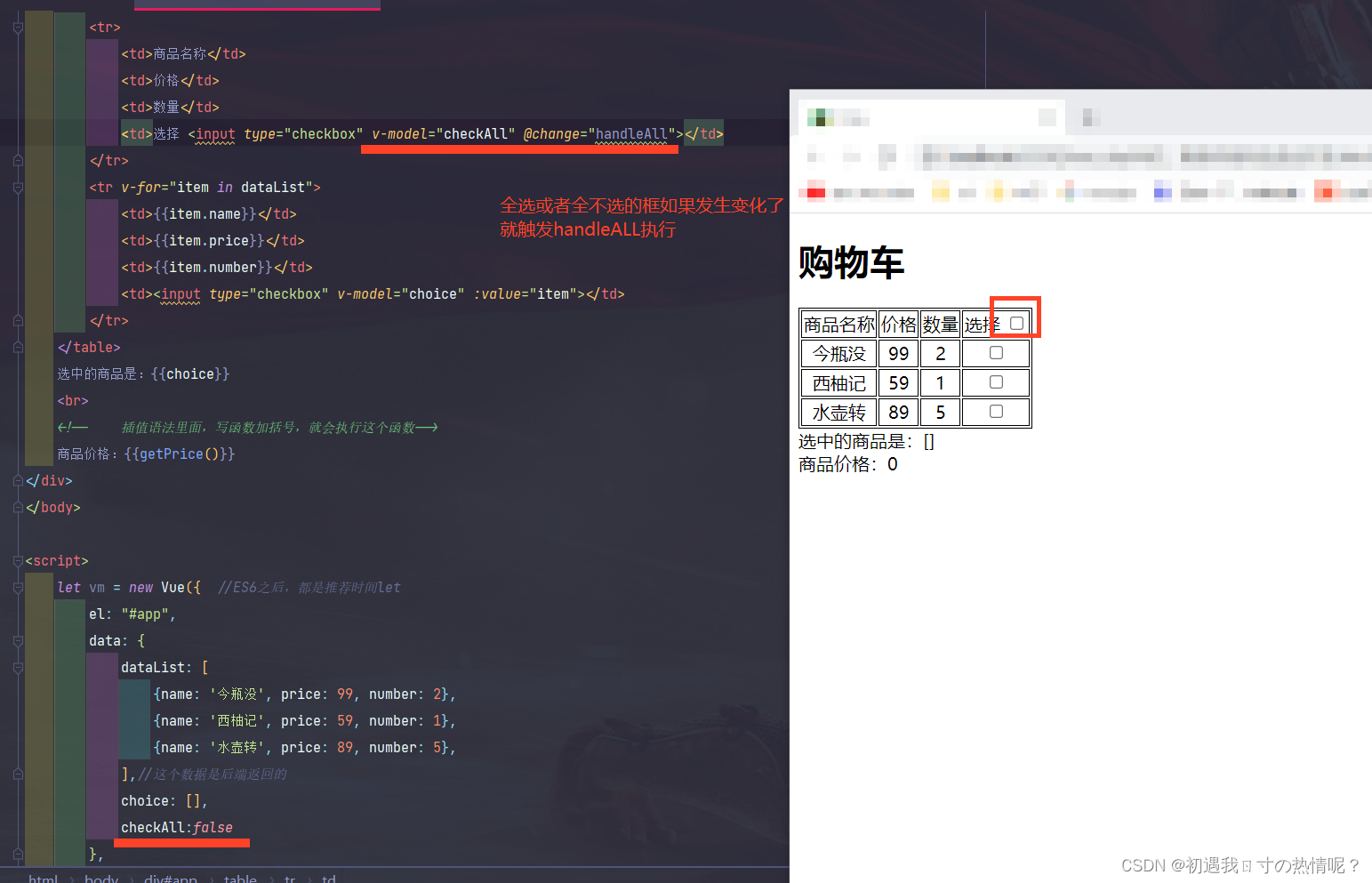Click the <td>数量</td> code line
Viewport: 1372px width, 883px height.
pyautogui.click(x=170, y=108)
